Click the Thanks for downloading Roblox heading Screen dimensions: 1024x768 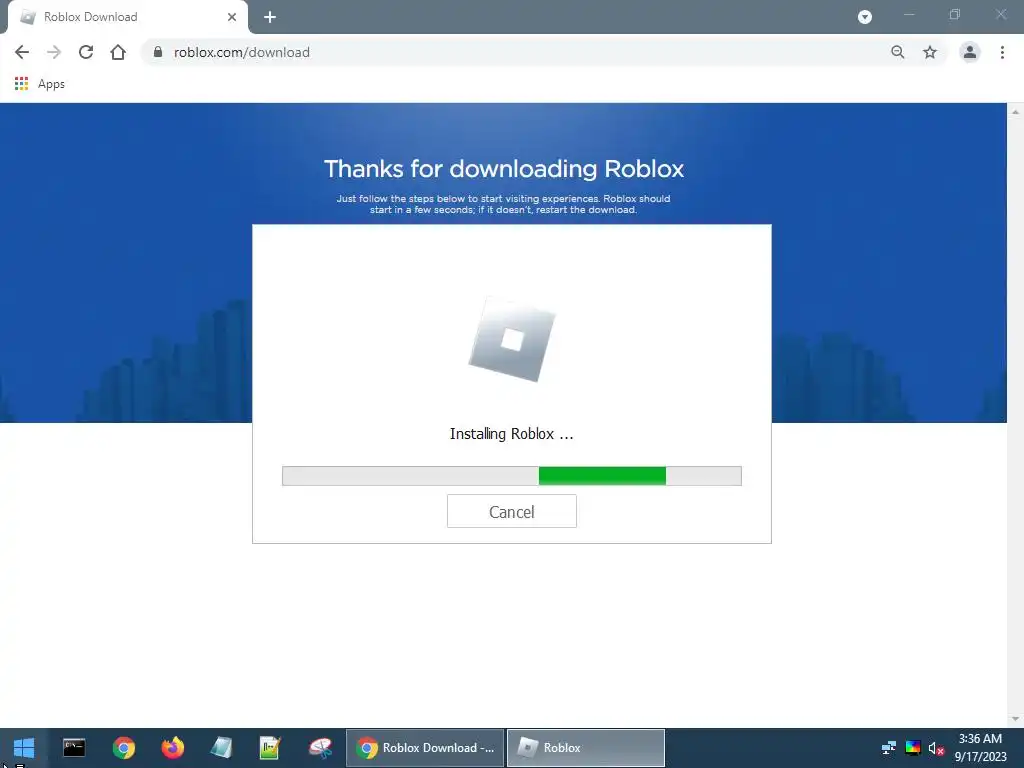pos(504,168)
